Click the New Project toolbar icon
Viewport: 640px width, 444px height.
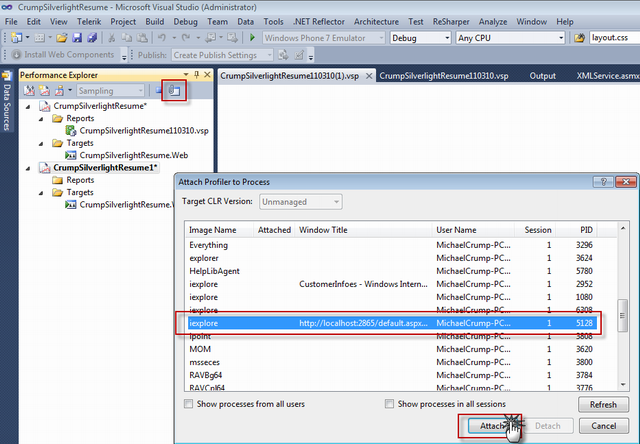point(16,38)
